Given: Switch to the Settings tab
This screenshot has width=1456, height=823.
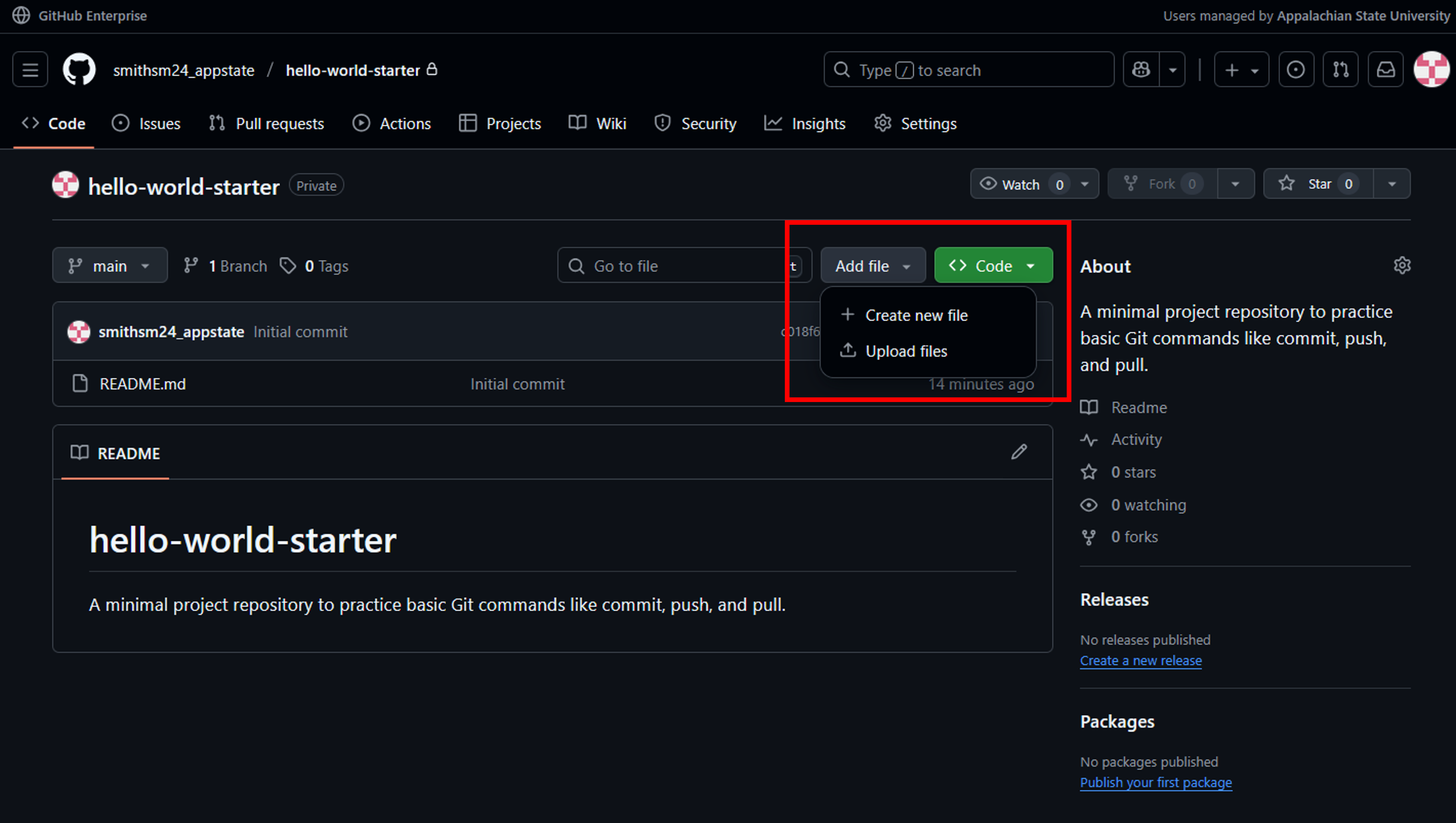Looking at the screenshot, I should point(914,123).
